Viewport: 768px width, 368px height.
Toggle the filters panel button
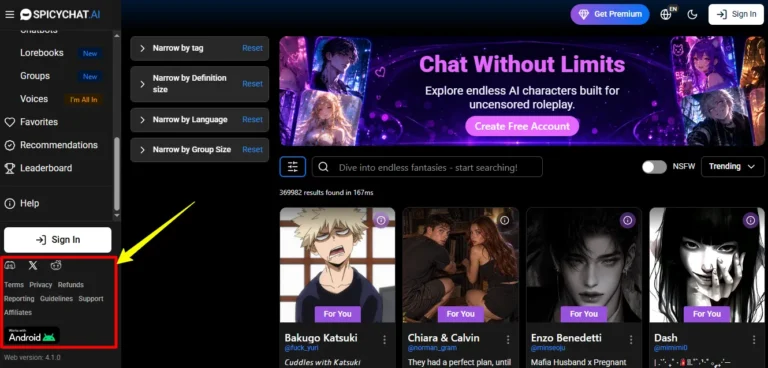(x=293, y=167)
